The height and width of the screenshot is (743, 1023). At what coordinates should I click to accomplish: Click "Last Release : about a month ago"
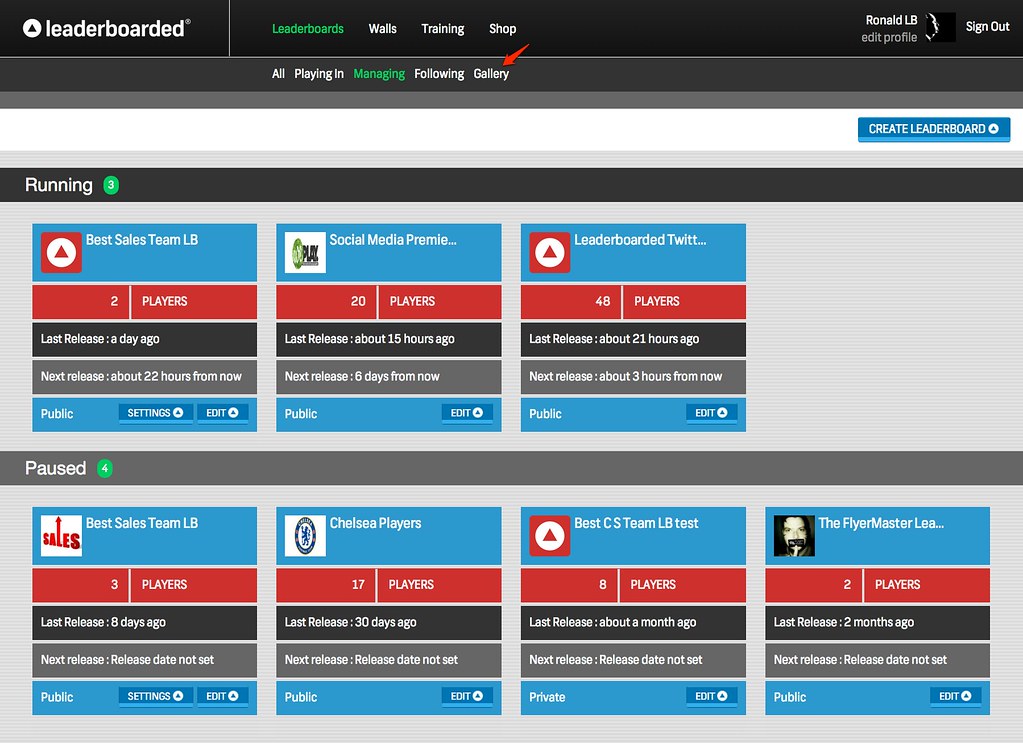click(613, 622)
